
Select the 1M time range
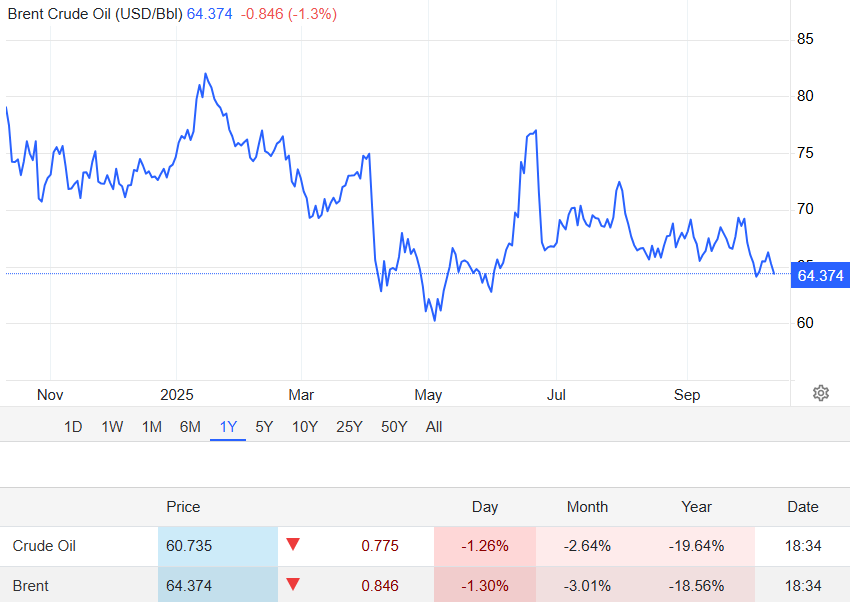pyautogui.click(x=151, y=427)
